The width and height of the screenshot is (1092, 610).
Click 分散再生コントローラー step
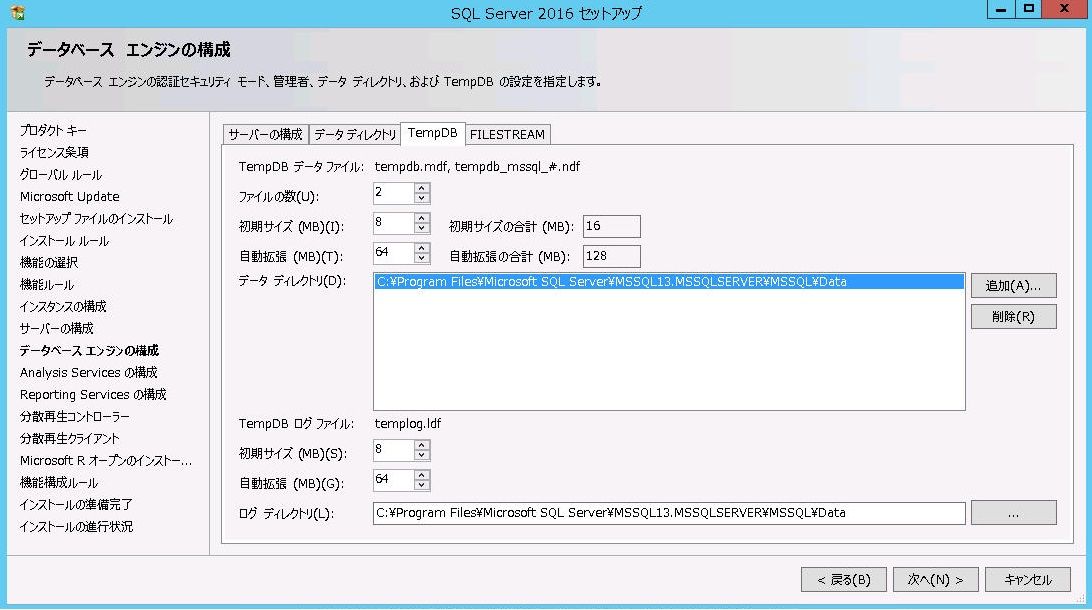(x=75, y=416)
